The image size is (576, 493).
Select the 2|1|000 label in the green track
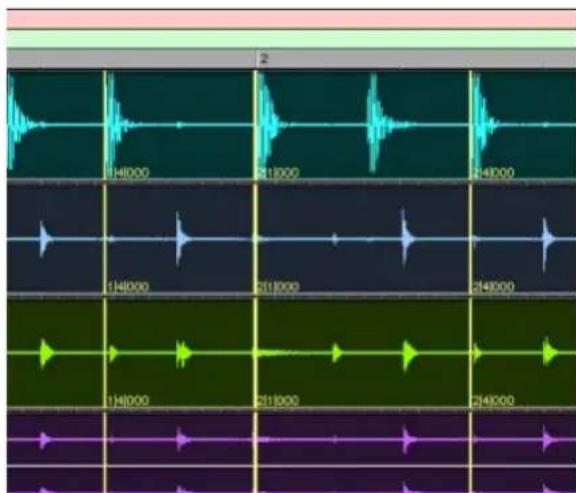pyautogui.click(x=278, y=400)
